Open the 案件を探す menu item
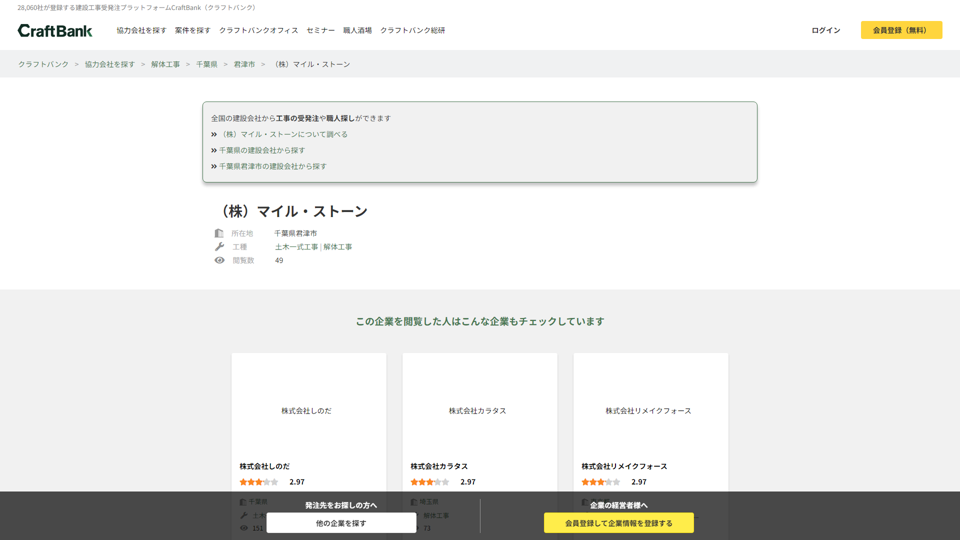 tap(192, 31)
